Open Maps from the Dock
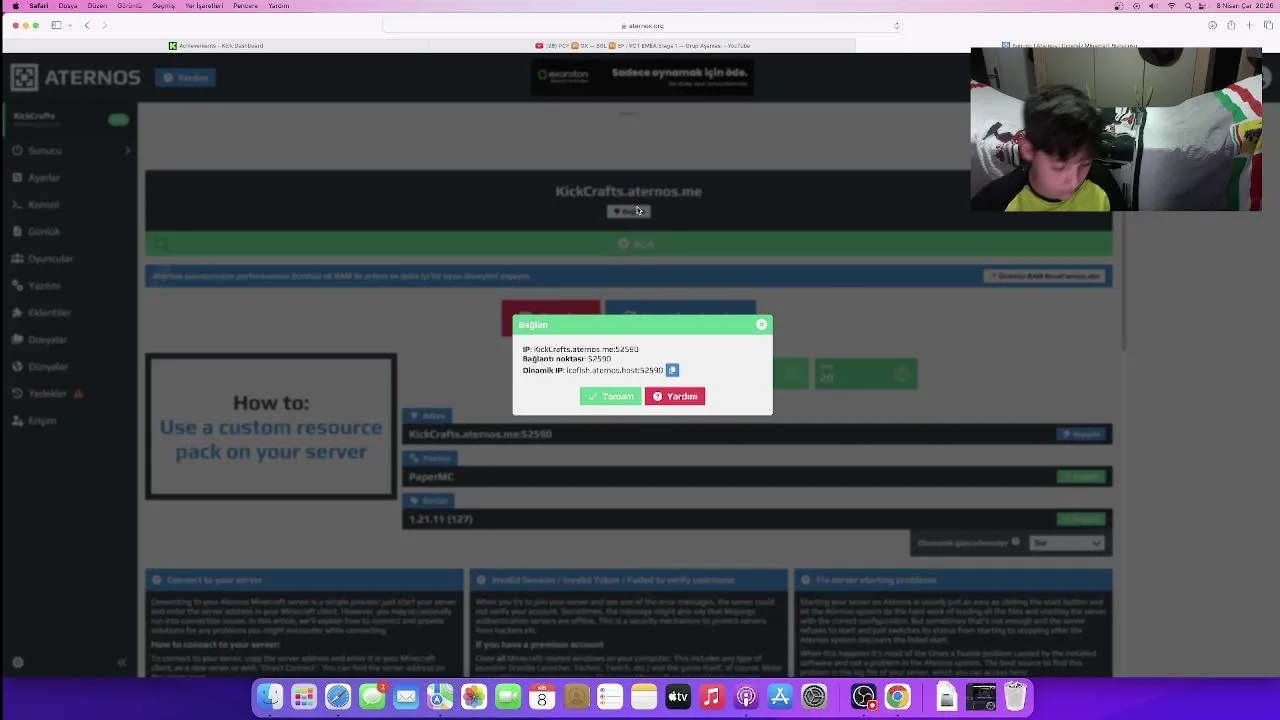Viewport: 1280px width, 720px height. tap(440, 696)
